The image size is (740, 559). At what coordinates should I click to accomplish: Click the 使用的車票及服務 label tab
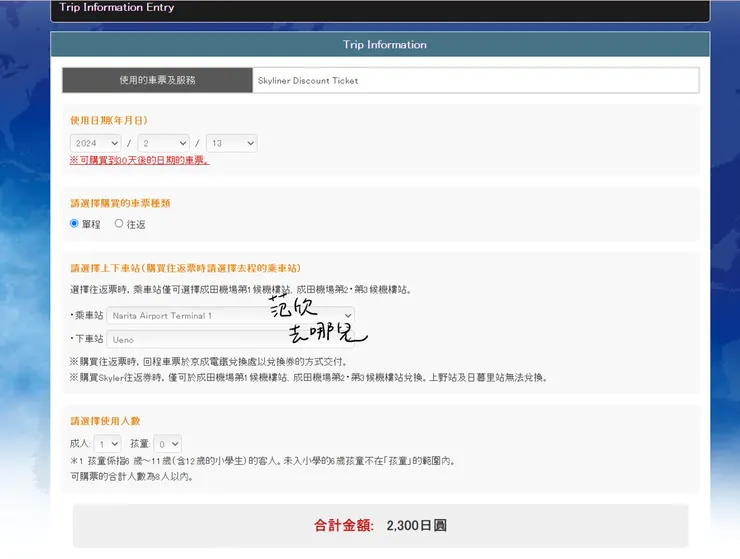pos(158,80)
